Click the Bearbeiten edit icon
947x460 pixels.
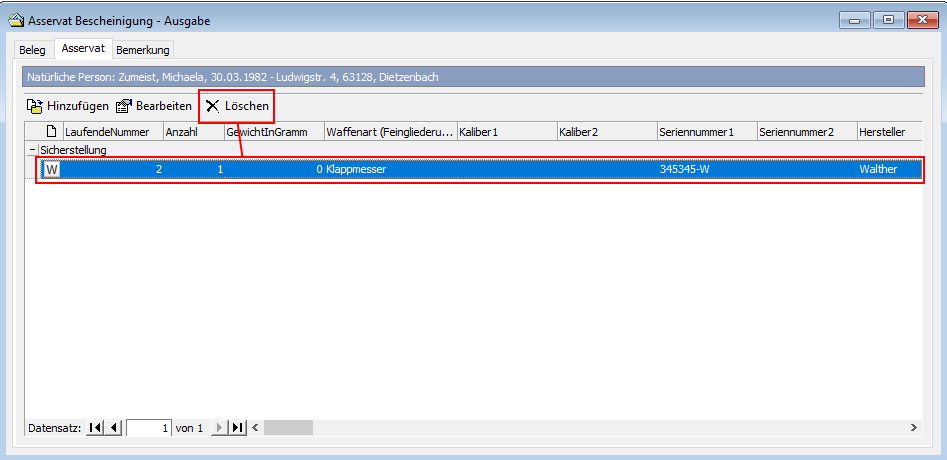tap(124, 106)
